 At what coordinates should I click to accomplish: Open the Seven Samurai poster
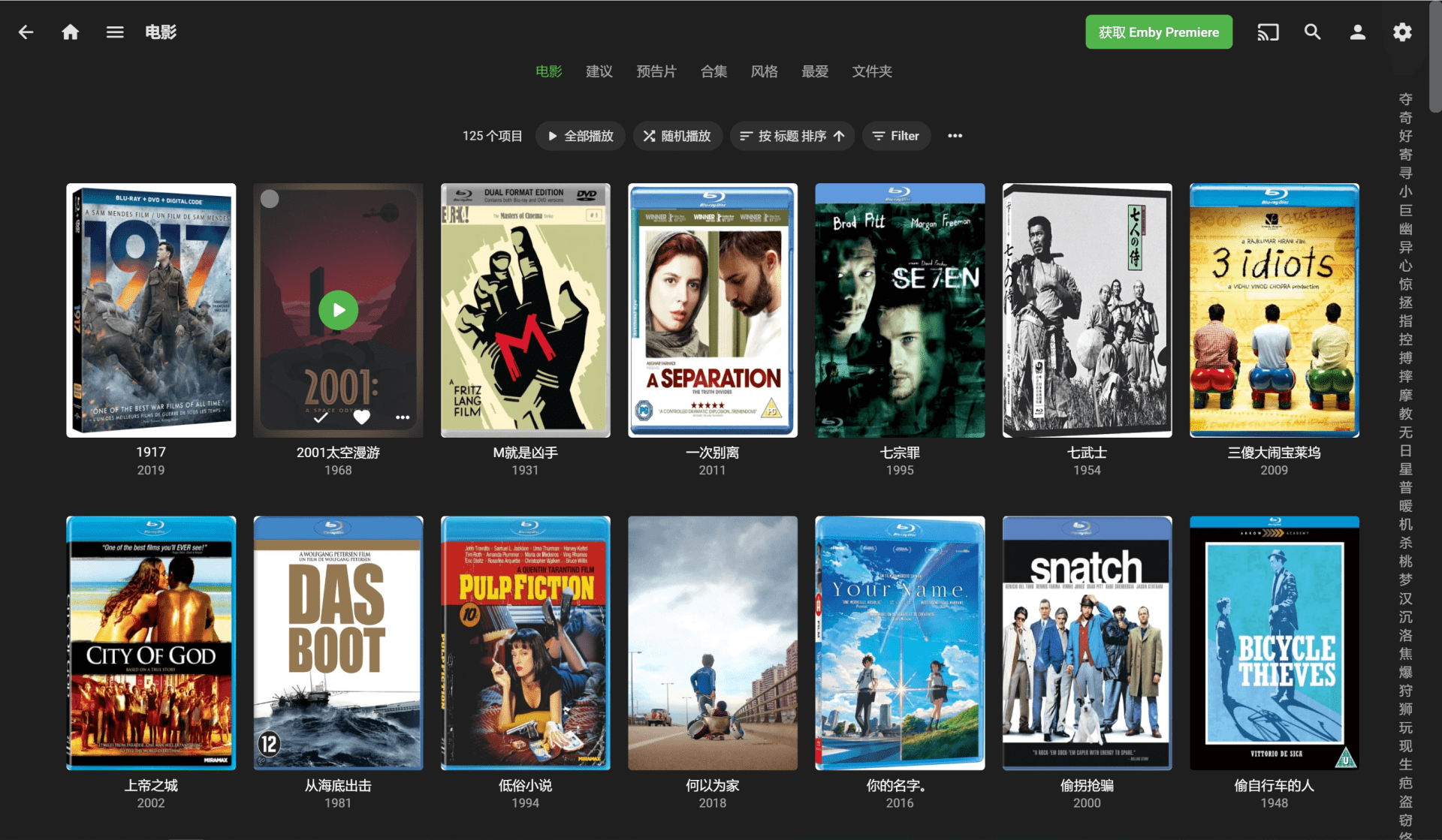(1087, 310)
